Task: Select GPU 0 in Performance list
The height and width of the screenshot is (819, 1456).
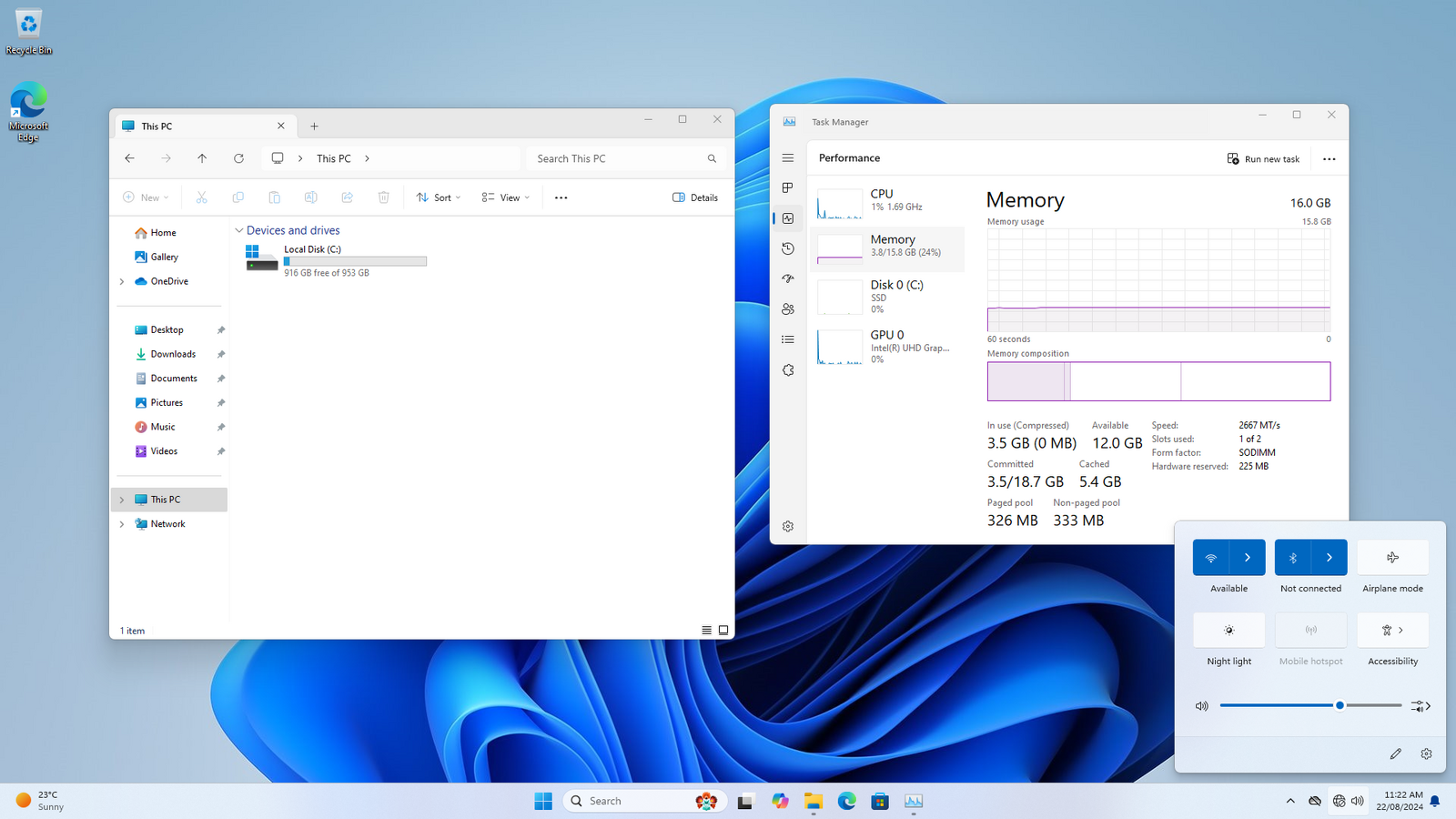Action: (x=887, y=347)
